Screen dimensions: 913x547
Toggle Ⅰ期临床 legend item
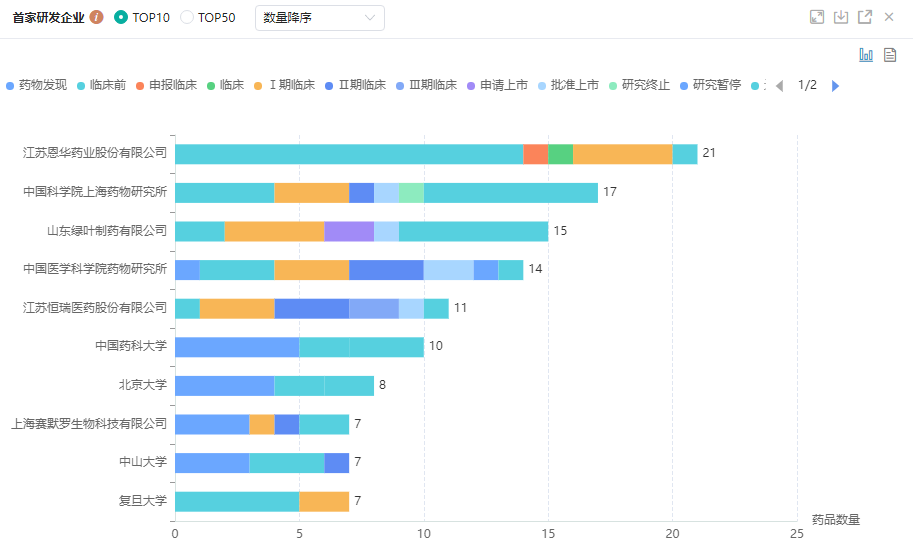285,85
